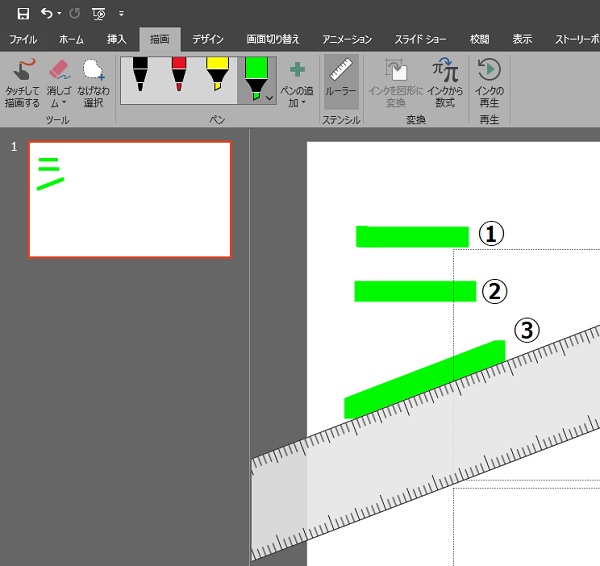600x566 pixels.
Task: Select the red pen
Action: [179, 75]
